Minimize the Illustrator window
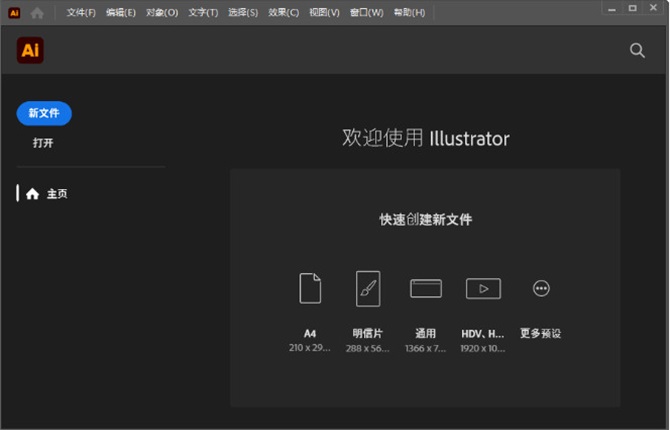The width and height of the screenshot is (670, 430). coord(612,9)
